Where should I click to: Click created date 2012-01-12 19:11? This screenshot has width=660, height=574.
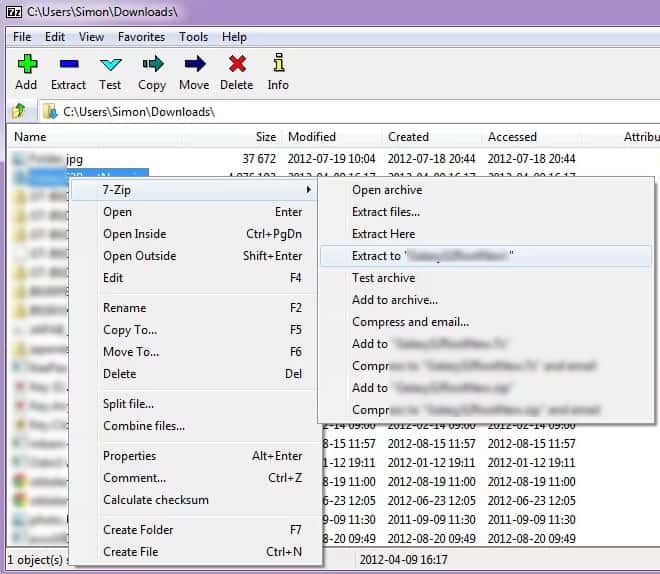(x=431, y=462)
